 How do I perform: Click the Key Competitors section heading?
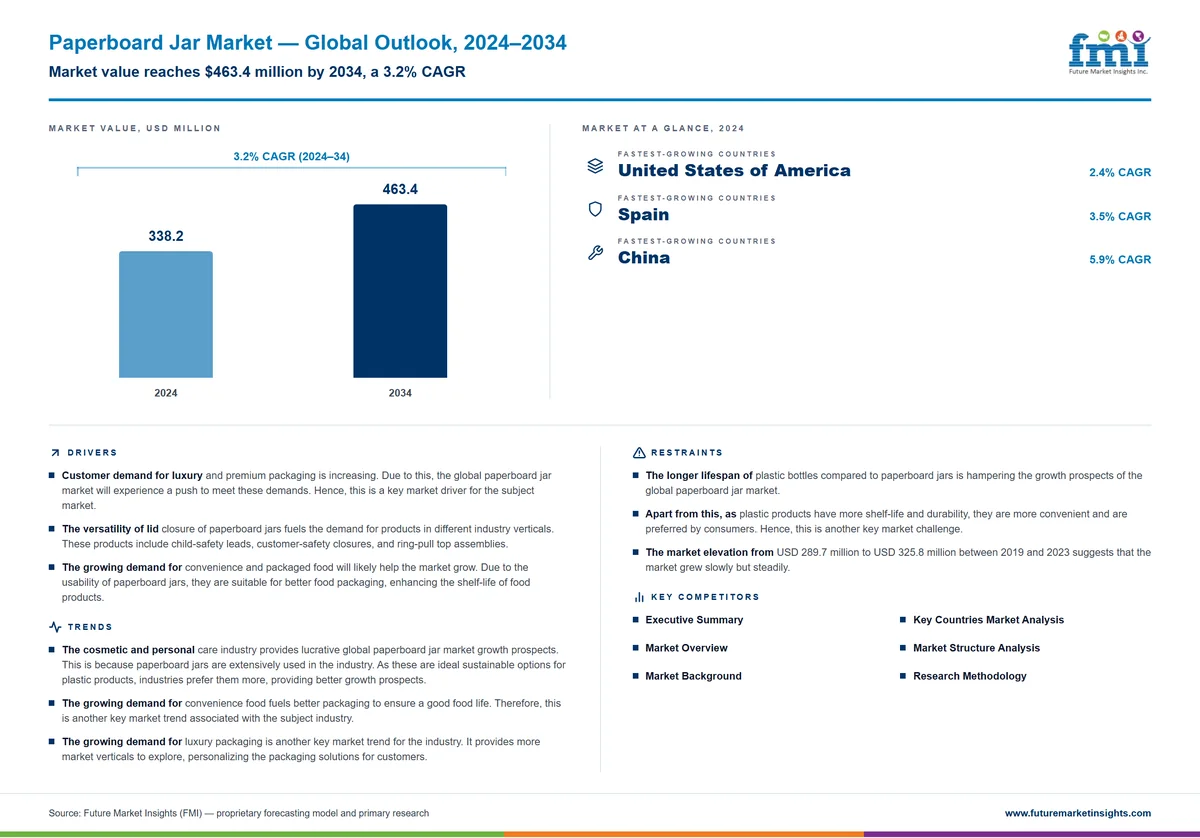click(x=705, y=597)
